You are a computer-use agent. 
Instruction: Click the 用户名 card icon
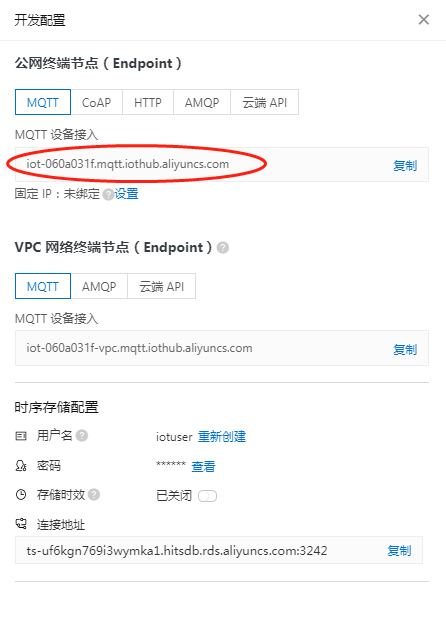(21, 436)
